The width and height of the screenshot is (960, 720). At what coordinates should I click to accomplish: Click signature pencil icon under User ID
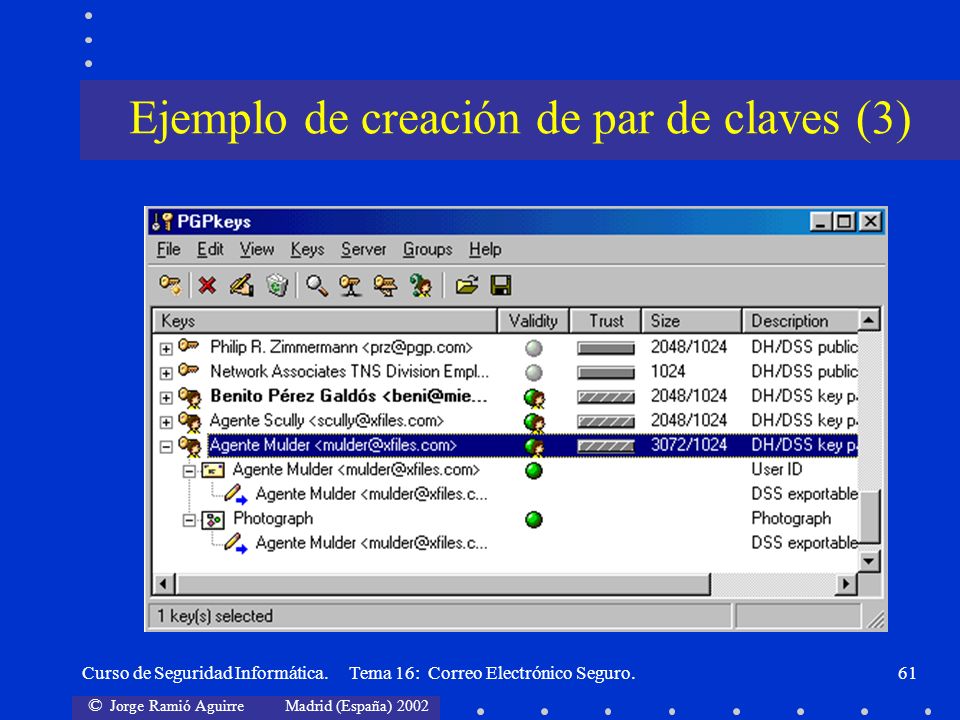point(235,494)
